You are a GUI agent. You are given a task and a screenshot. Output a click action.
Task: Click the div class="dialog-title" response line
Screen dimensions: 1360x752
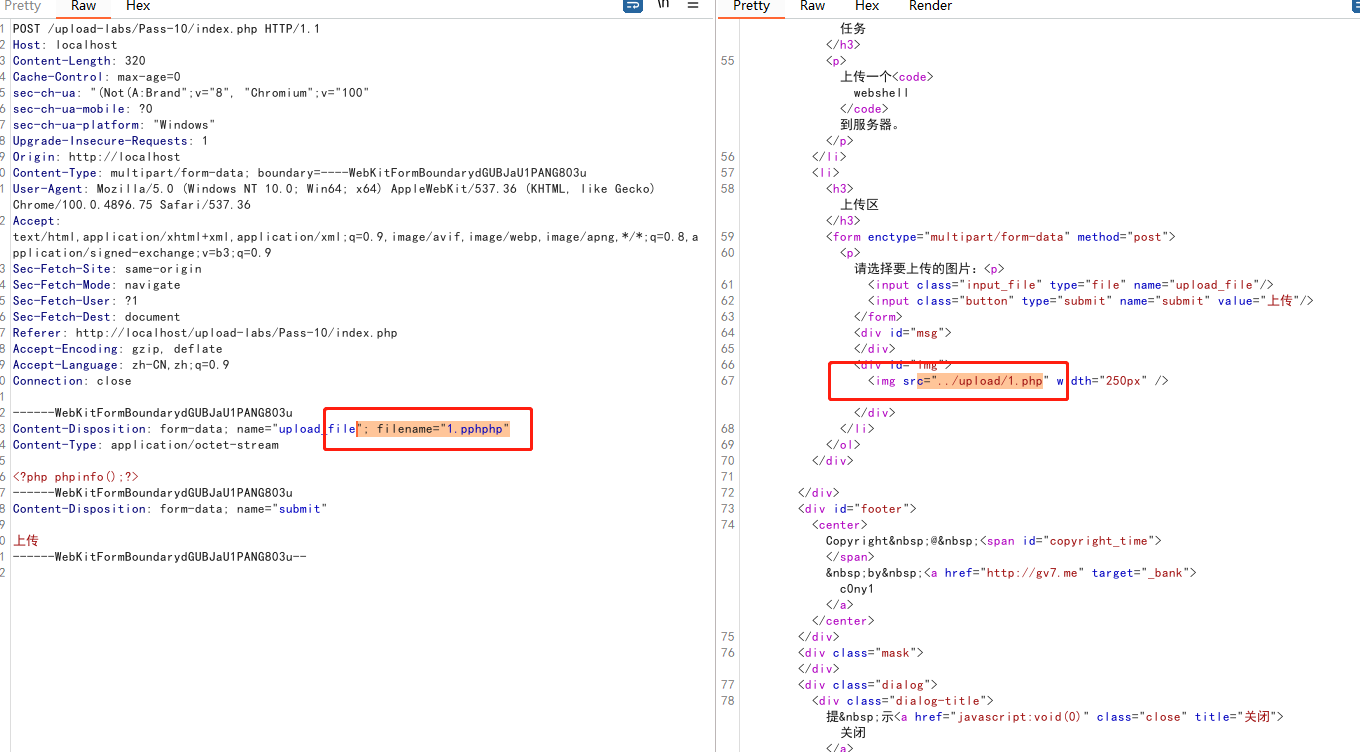coord(904,701)
